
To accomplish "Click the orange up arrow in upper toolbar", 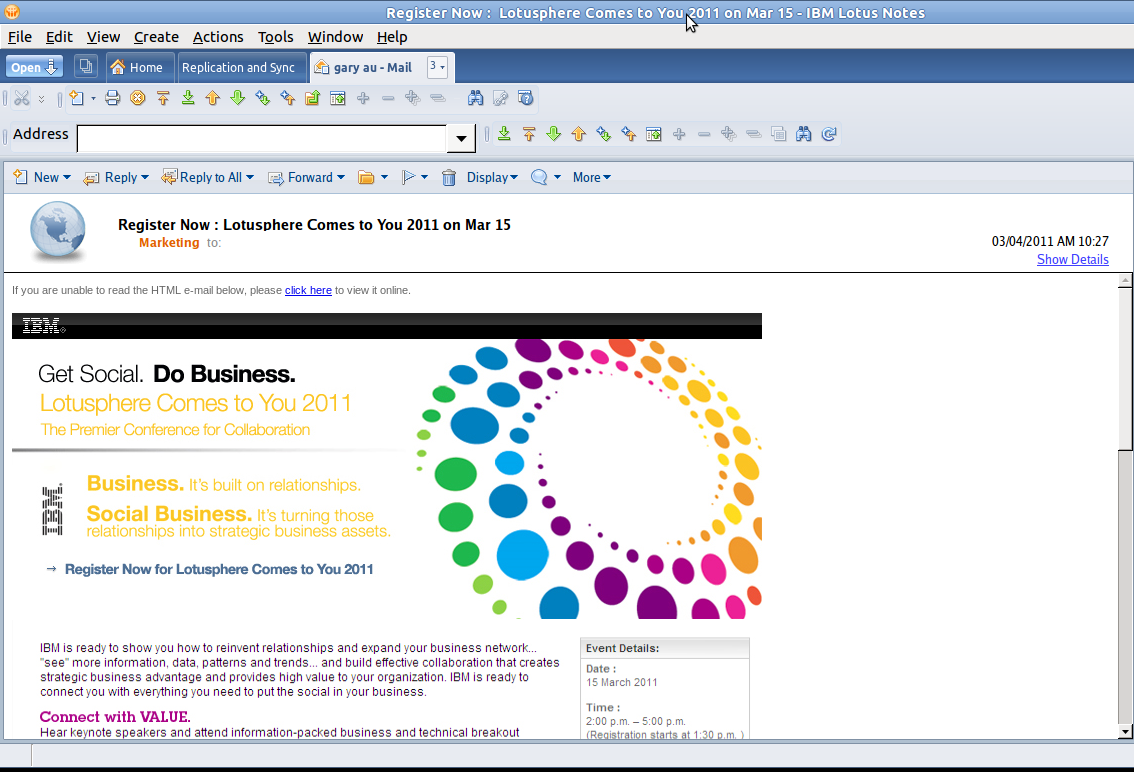I will tap(213, 98).
